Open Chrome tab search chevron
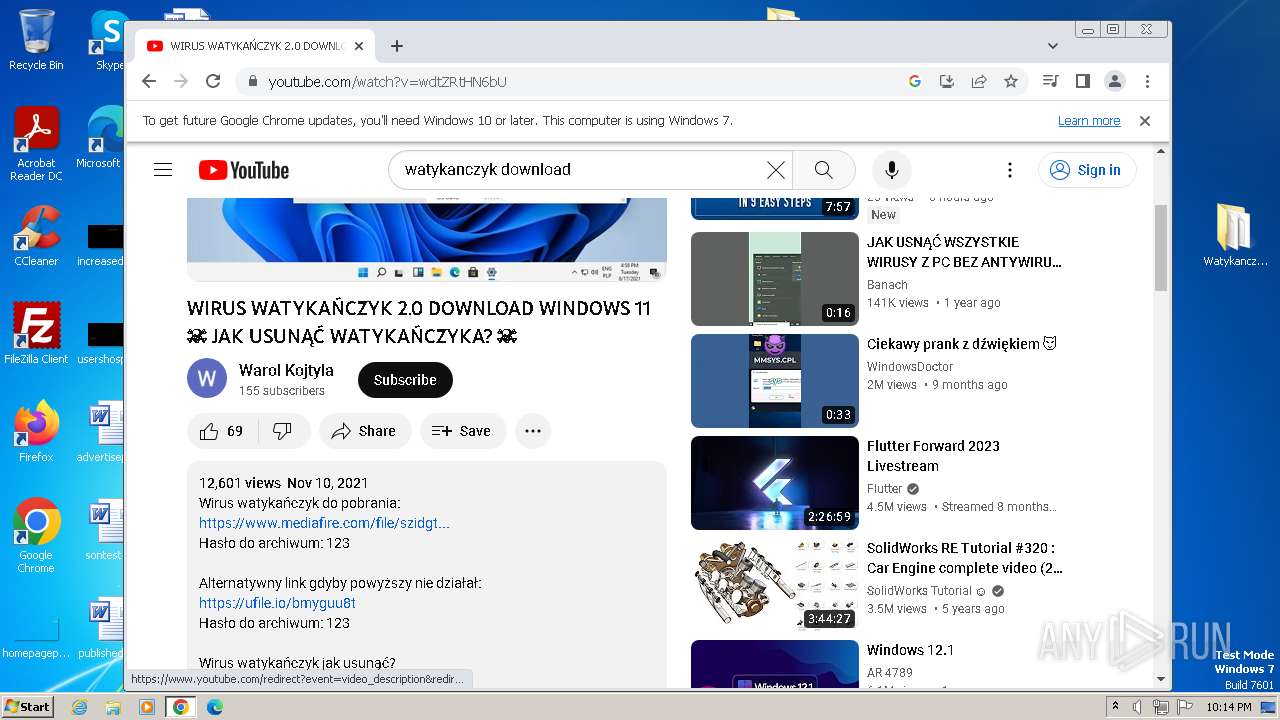This screenshot has height=720, width=1280. (1053, 46)
